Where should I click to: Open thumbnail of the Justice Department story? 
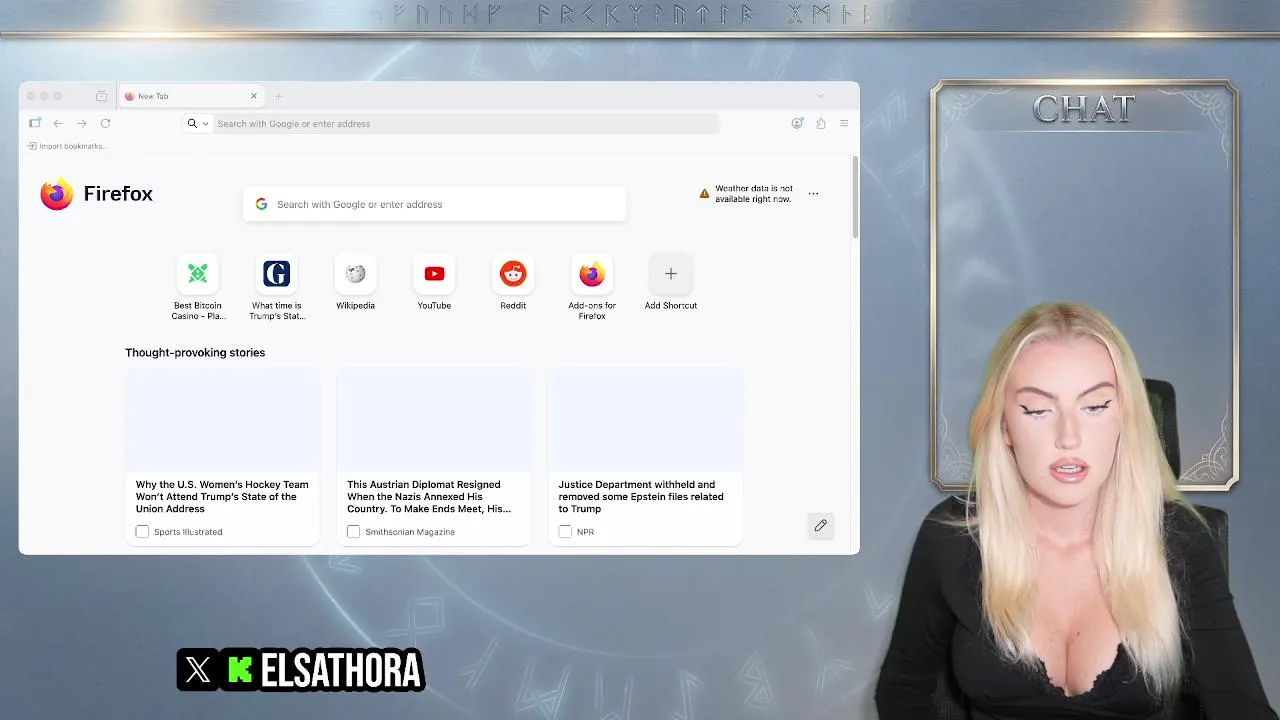pos(645,419)
